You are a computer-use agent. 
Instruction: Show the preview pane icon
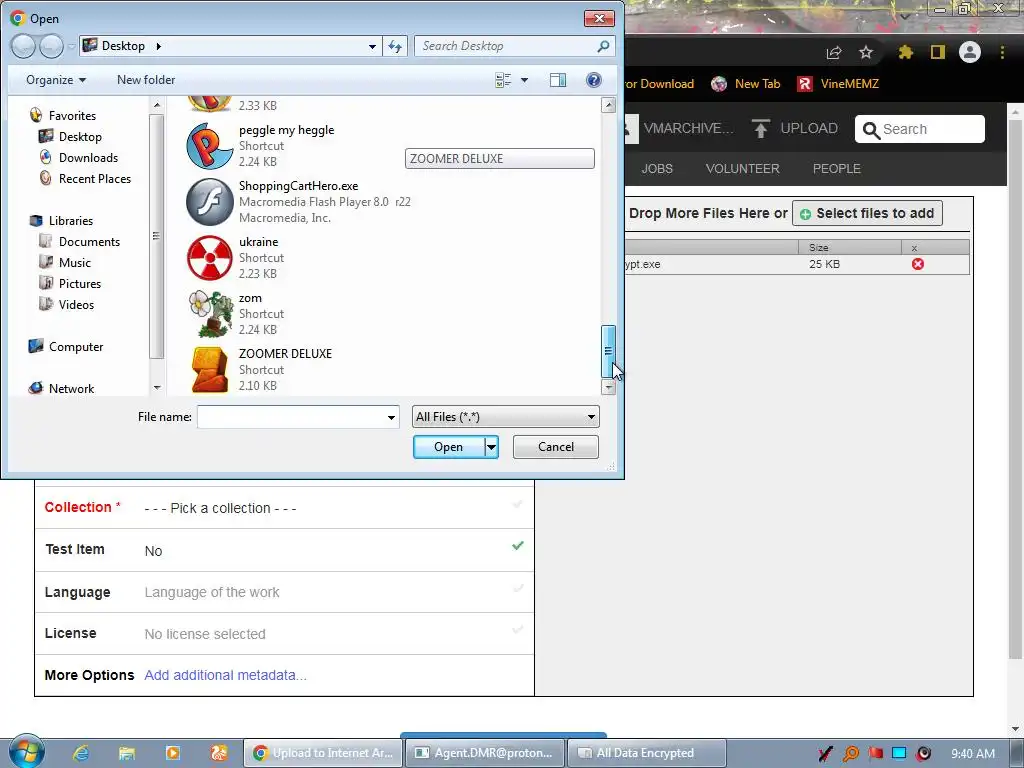tap(558, 80)
